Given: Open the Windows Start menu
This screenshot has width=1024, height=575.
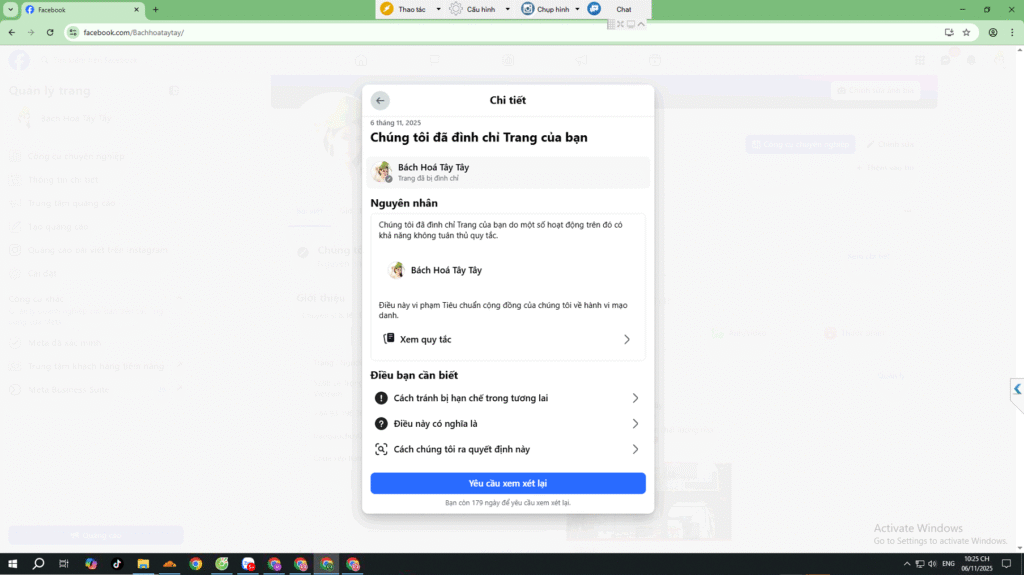Looking at the screenshot, I should 13,564.
